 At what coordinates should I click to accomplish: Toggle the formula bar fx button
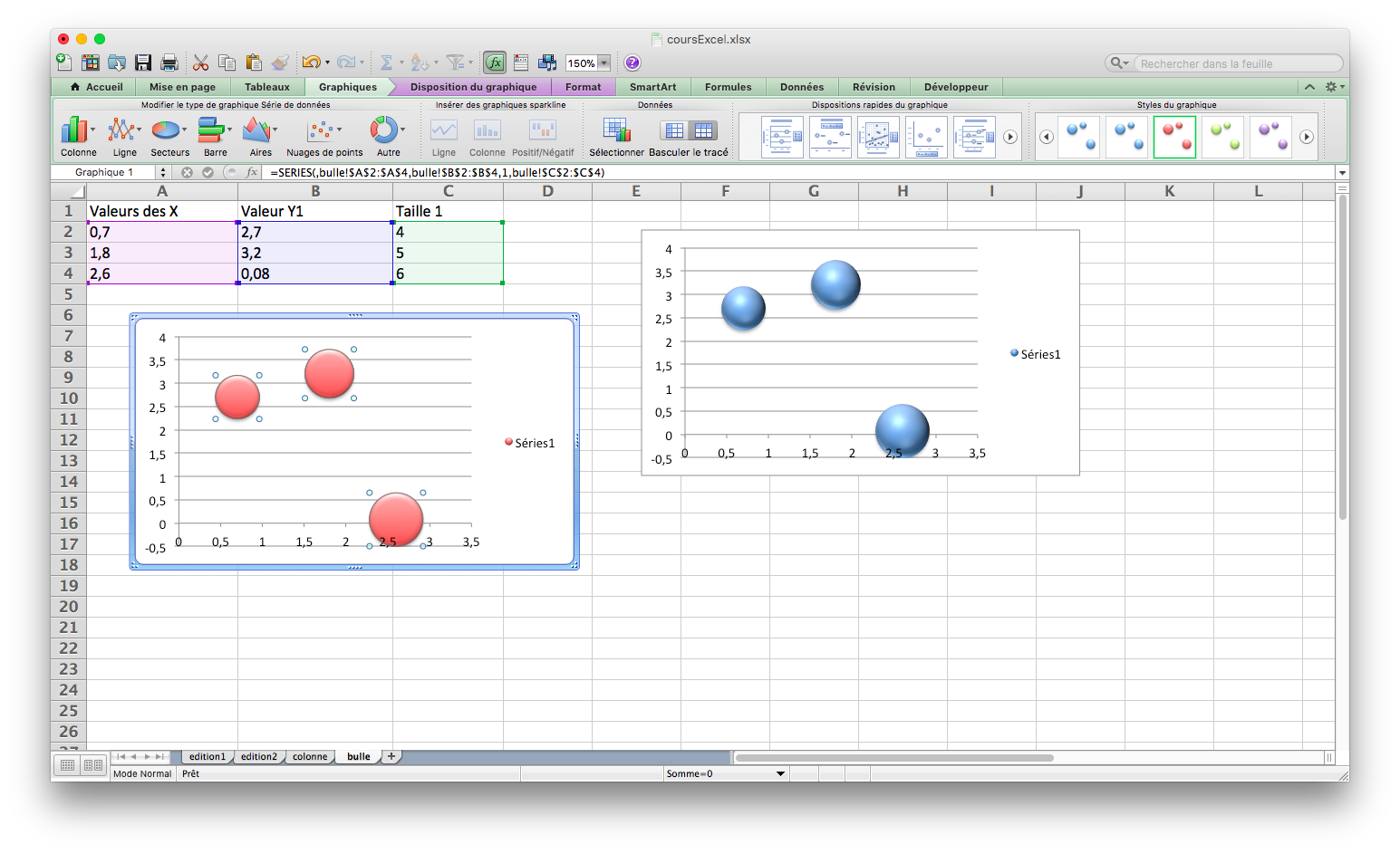pos(494,62)
